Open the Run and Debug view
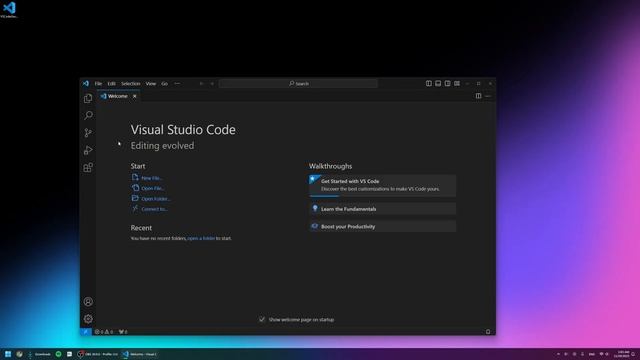640x360 pixels. (88, 150)
